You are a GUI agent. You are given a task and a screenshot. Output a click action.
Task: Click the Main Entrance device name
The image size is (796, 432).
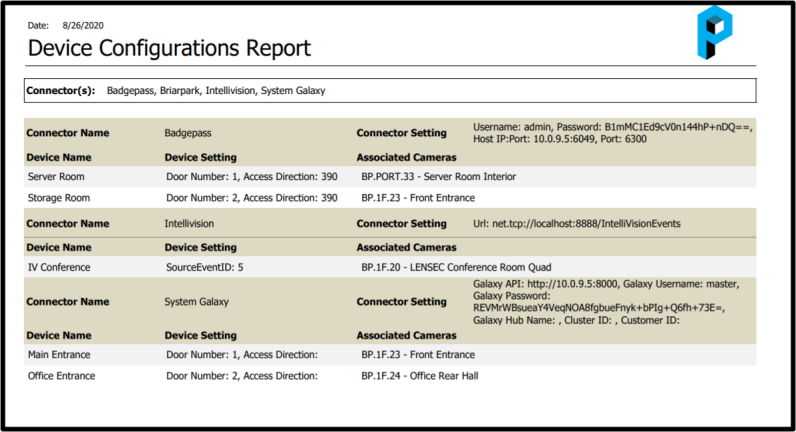click(x=59, y=354)
